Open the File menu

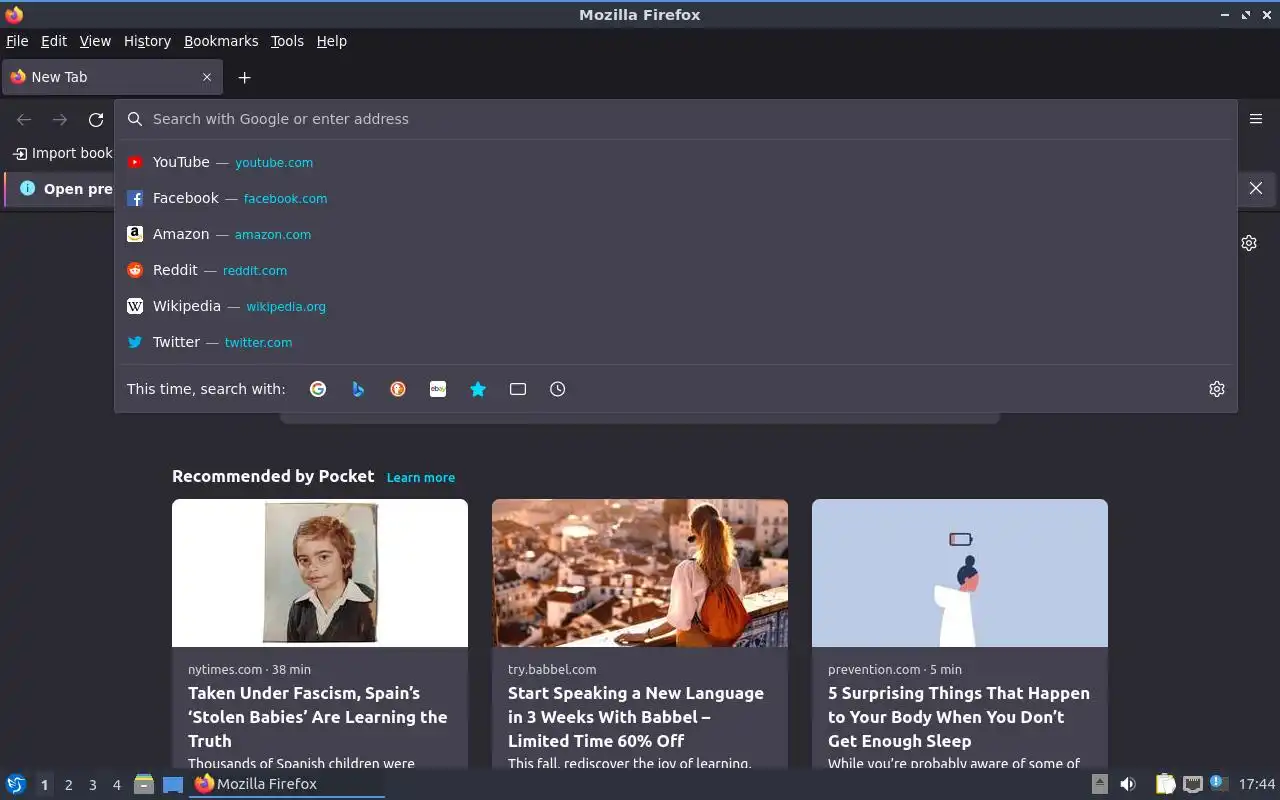click(17, 41)
